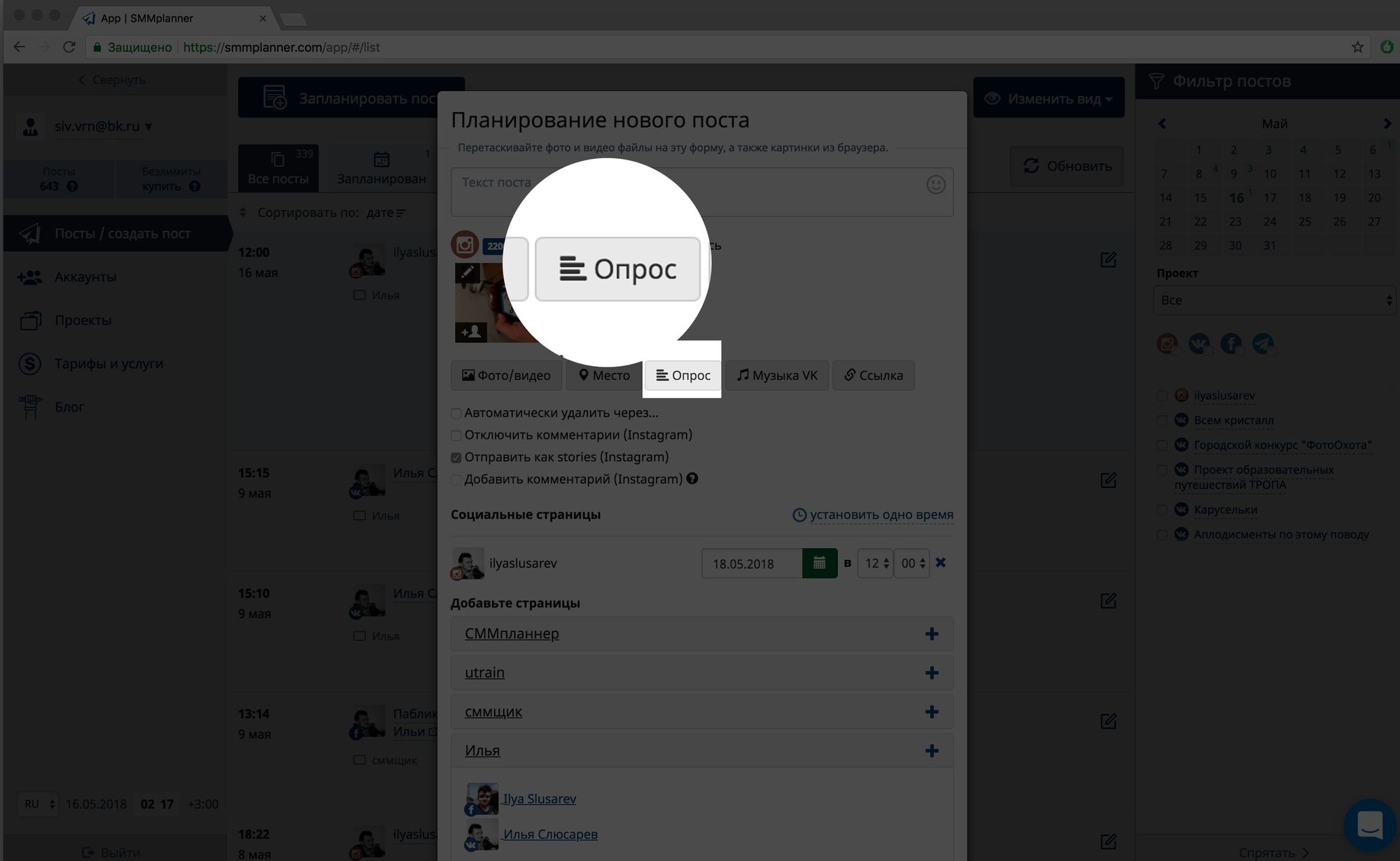1400x861 pixels.
Task: Check Городской конкурс "ФотоОхота" filter checkbox
Action: pyautogui.click(x=1162, y=445)
